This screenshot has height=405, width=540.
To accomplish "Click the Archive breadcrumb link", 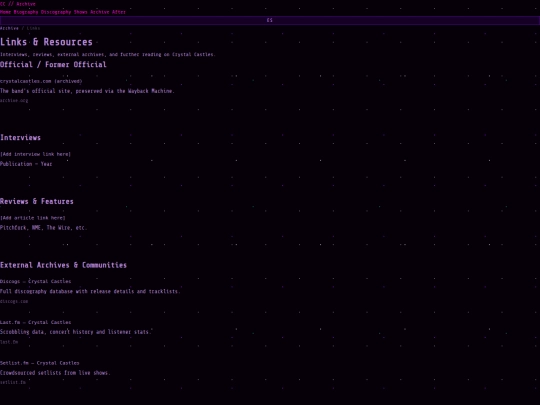I will [9, 28].
